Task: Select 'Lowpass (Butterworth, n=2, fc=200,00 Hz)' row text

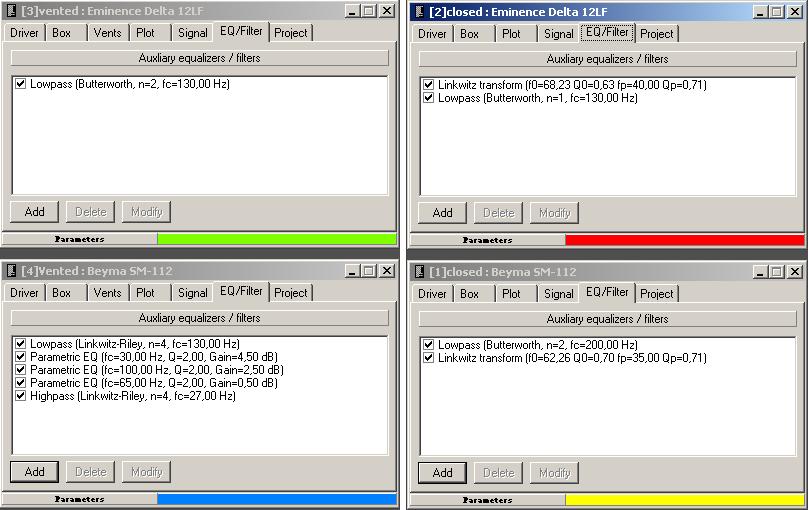Action: point(538,345)
